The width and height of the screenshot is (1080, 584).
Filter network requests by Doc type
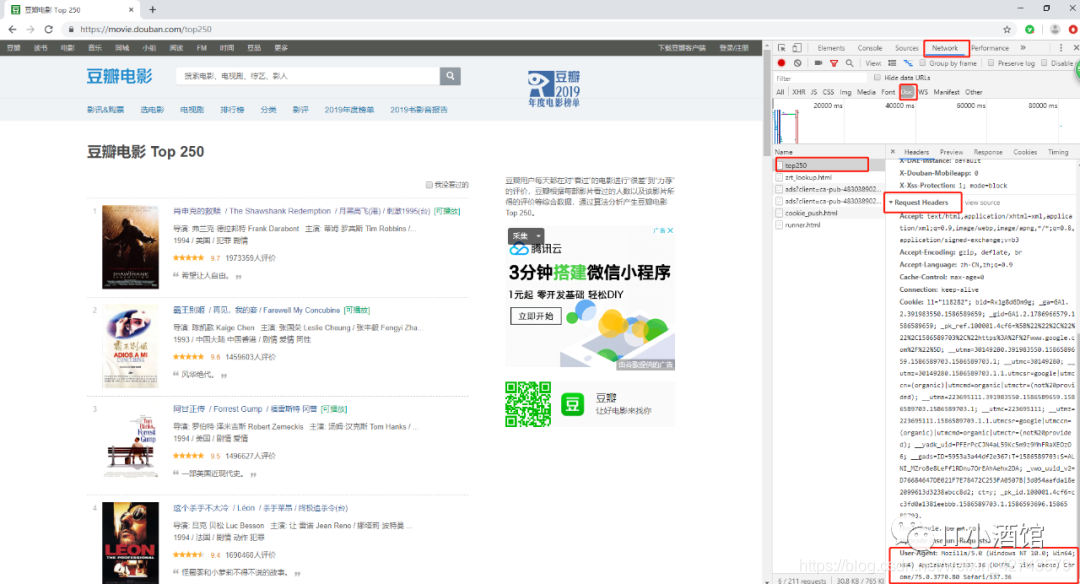(x=907, y=92)
